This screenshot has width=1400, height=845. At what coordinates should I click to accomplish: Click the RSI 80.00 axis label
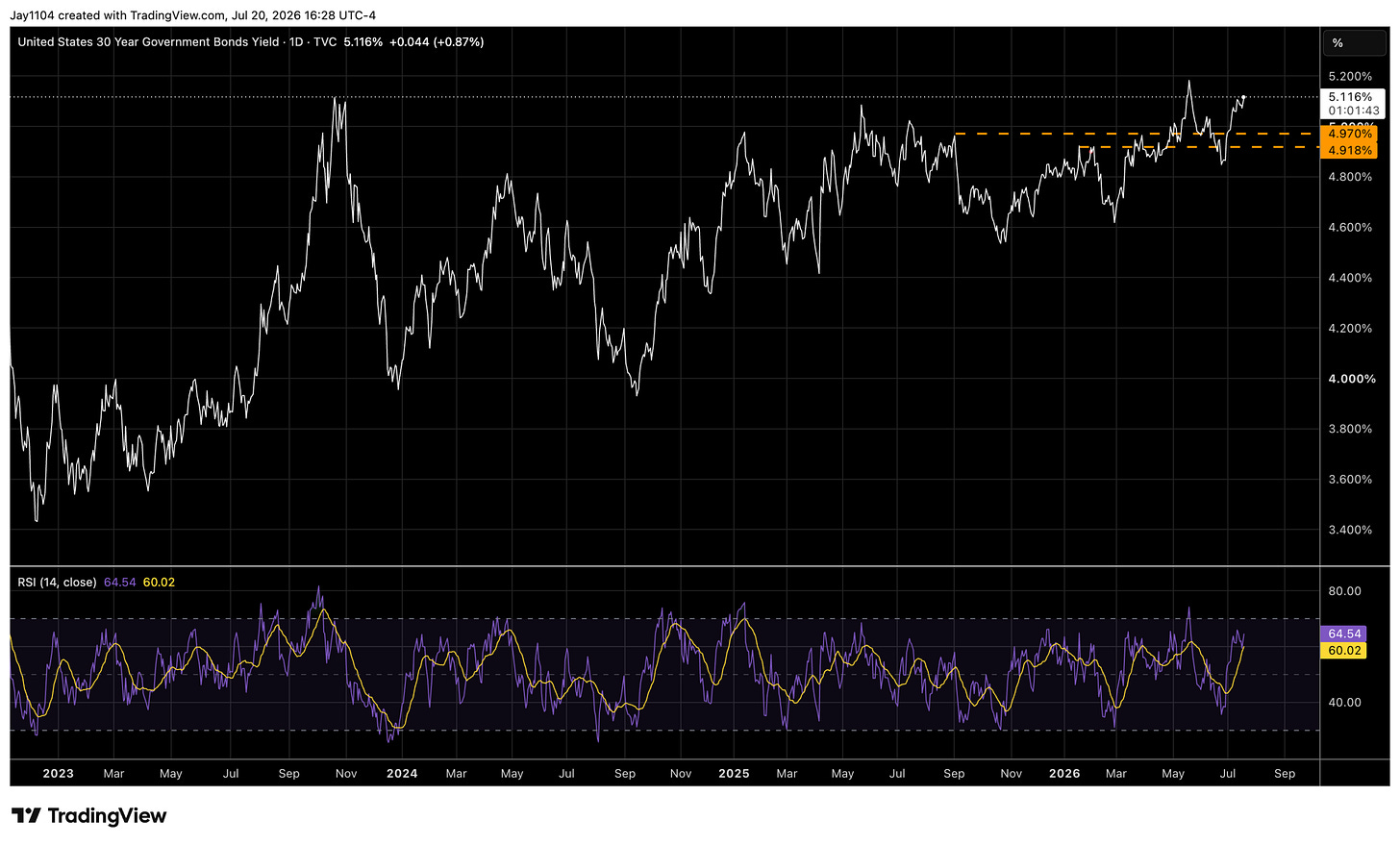[x=1344, y=591]
